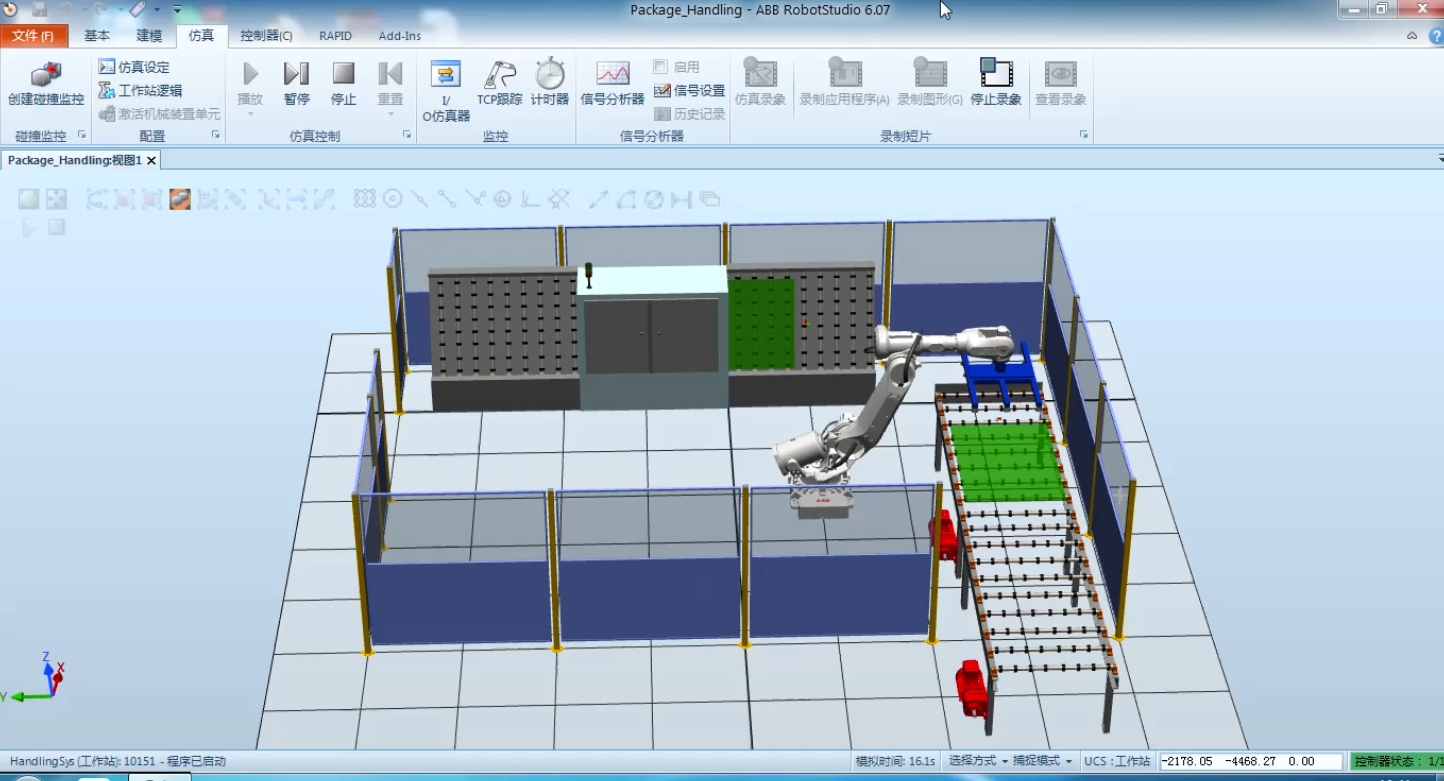Image resolution: width=1444 pixels, height=781 pixels.
Task: Click the XYZ axis orientation gizmo
Action: pos(35,678)
